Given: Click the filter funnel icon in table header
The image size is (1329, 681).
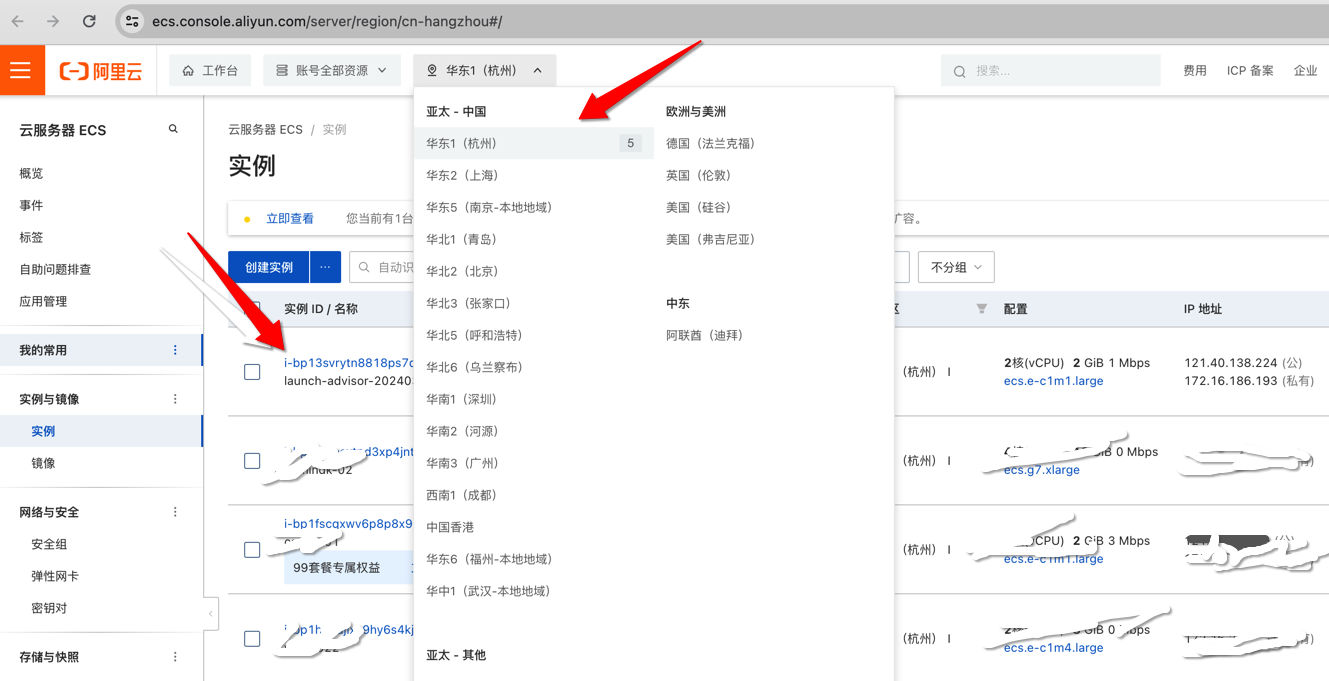Looking at the screenshot, I should click(981, 308).
